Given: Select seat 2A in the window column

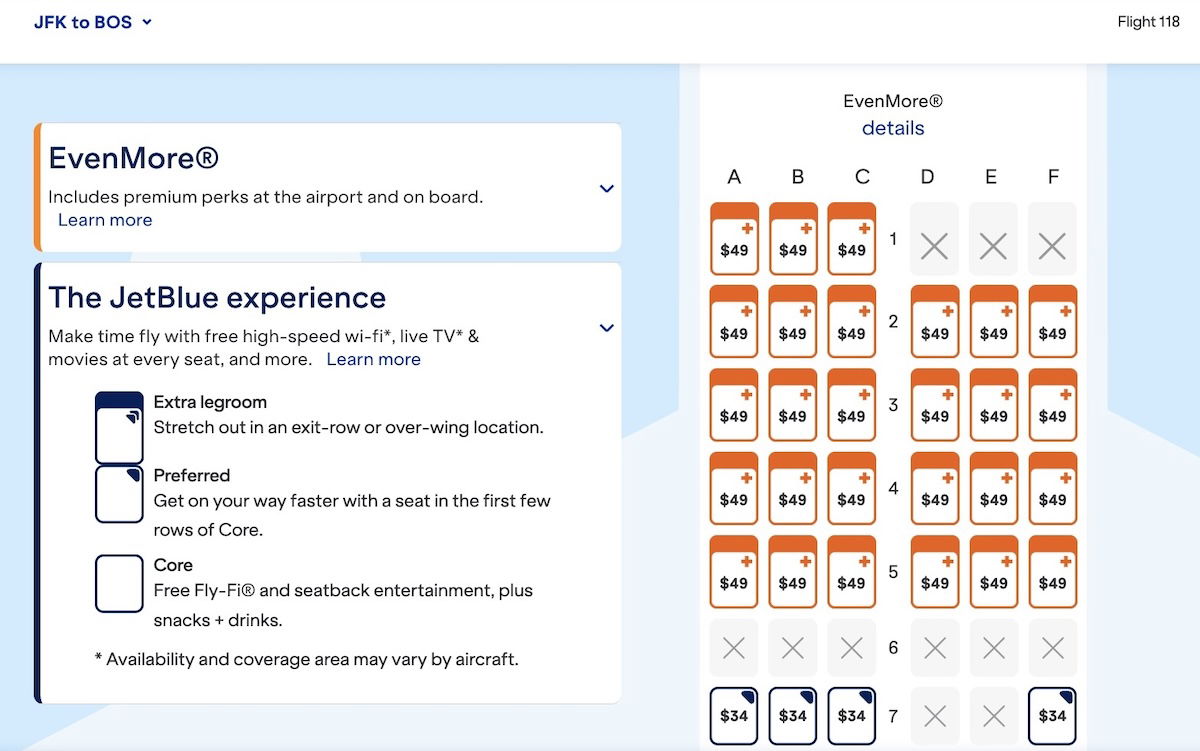Looking at the screenshot, I should (x=734, y=322).
